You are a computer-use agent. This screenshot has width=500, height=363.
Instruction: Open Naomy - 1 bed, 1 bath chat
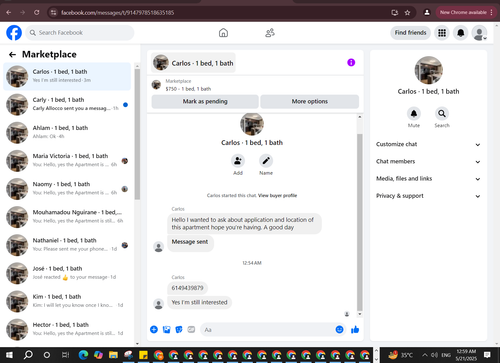[67, 189]
